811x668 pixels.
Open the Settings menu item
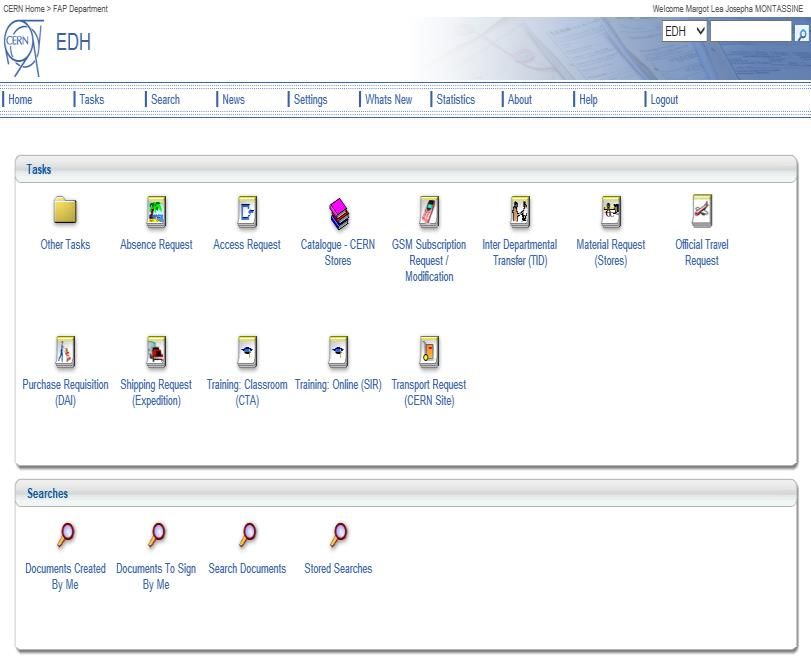(310, 99)
